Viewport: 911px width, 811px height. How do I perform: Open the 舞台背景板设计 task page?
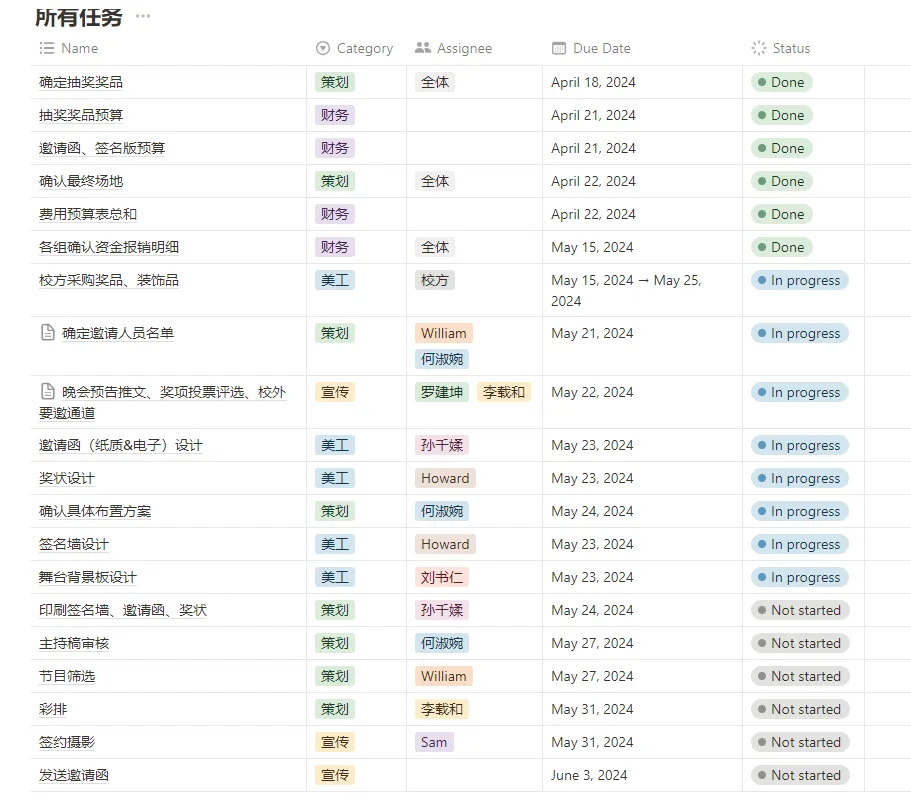click(88, 577)
